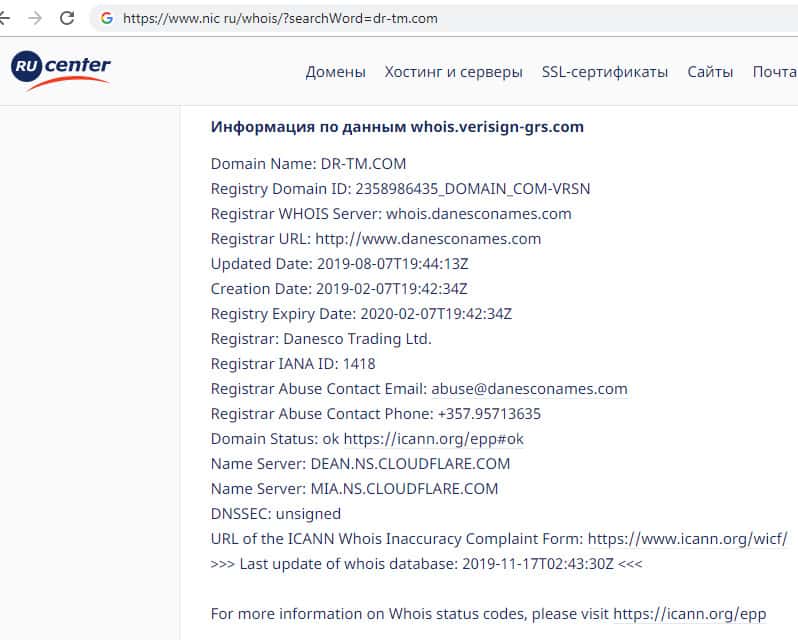798x640 pixels.
Task: Open the Сайты menu
Action: click(x=710, y=72)
